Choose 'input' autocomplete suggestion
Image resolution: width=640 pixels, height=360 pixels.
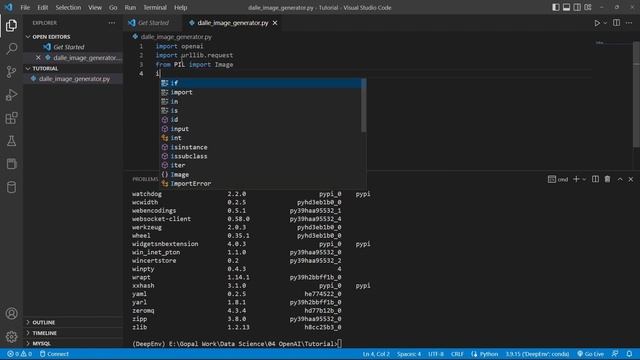click(260, 129)
